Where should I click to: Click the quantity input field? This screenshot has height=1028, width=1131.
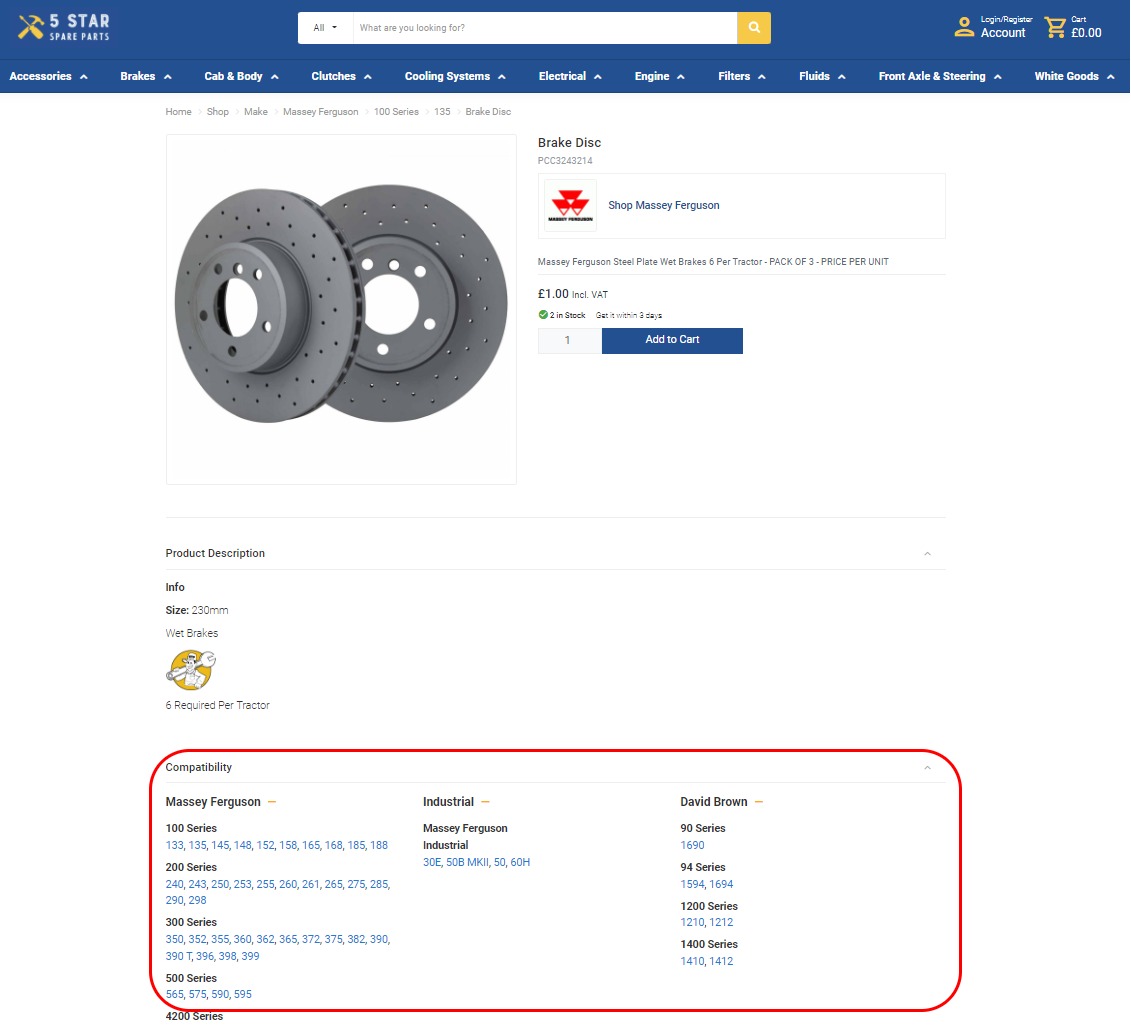coord(569,341)
